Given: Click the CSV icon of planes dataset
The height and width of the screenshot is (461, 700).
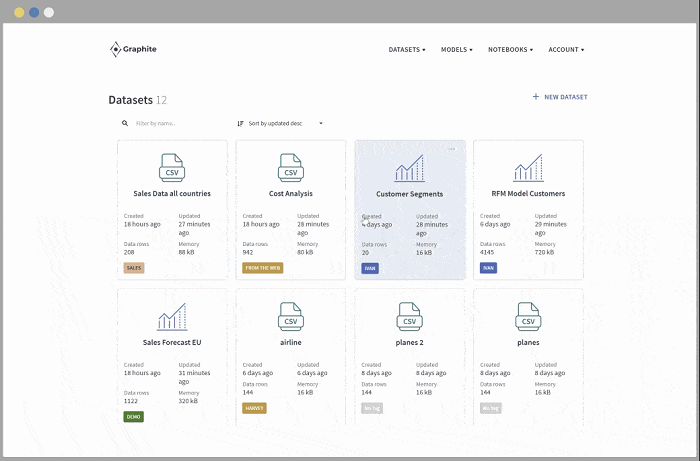Looking at the screenshot, I should (x=528, y=316).
